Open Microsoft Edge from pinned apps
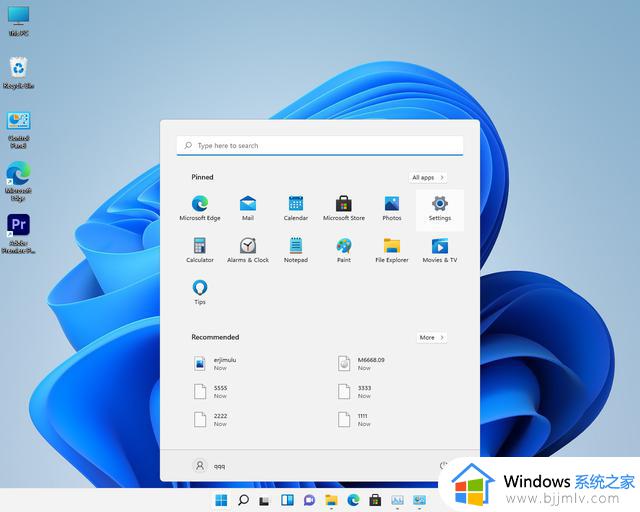640x512 pixels. click(x=200, y=208)
